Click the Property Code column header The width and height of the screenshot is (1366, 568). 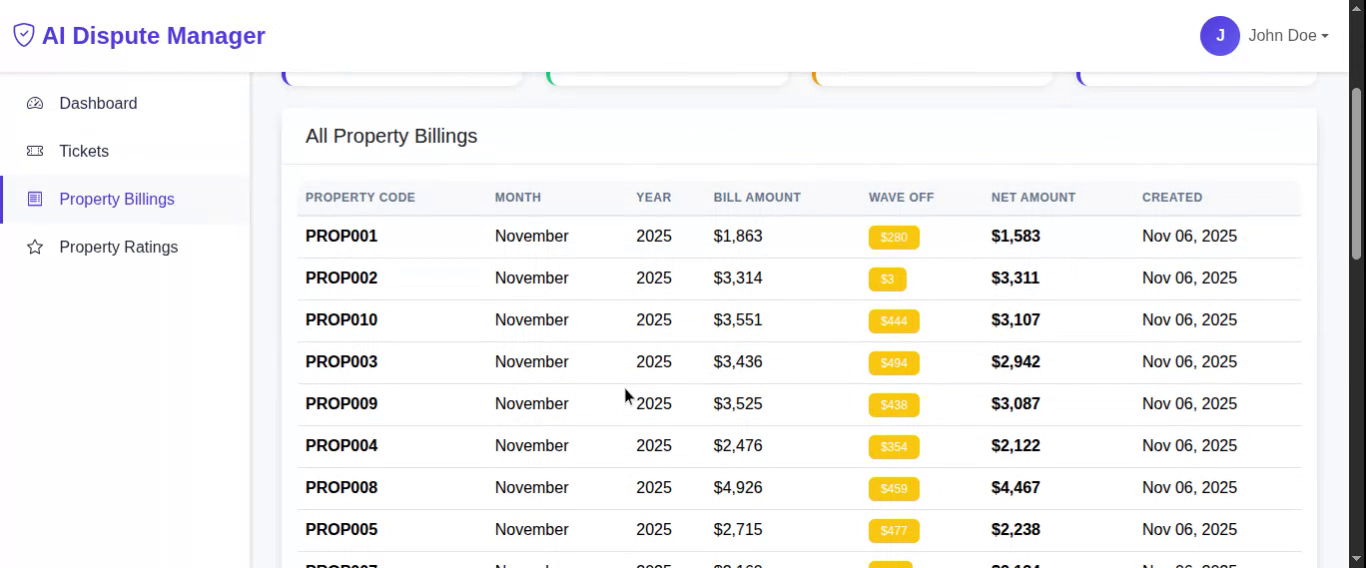[360, 197]
